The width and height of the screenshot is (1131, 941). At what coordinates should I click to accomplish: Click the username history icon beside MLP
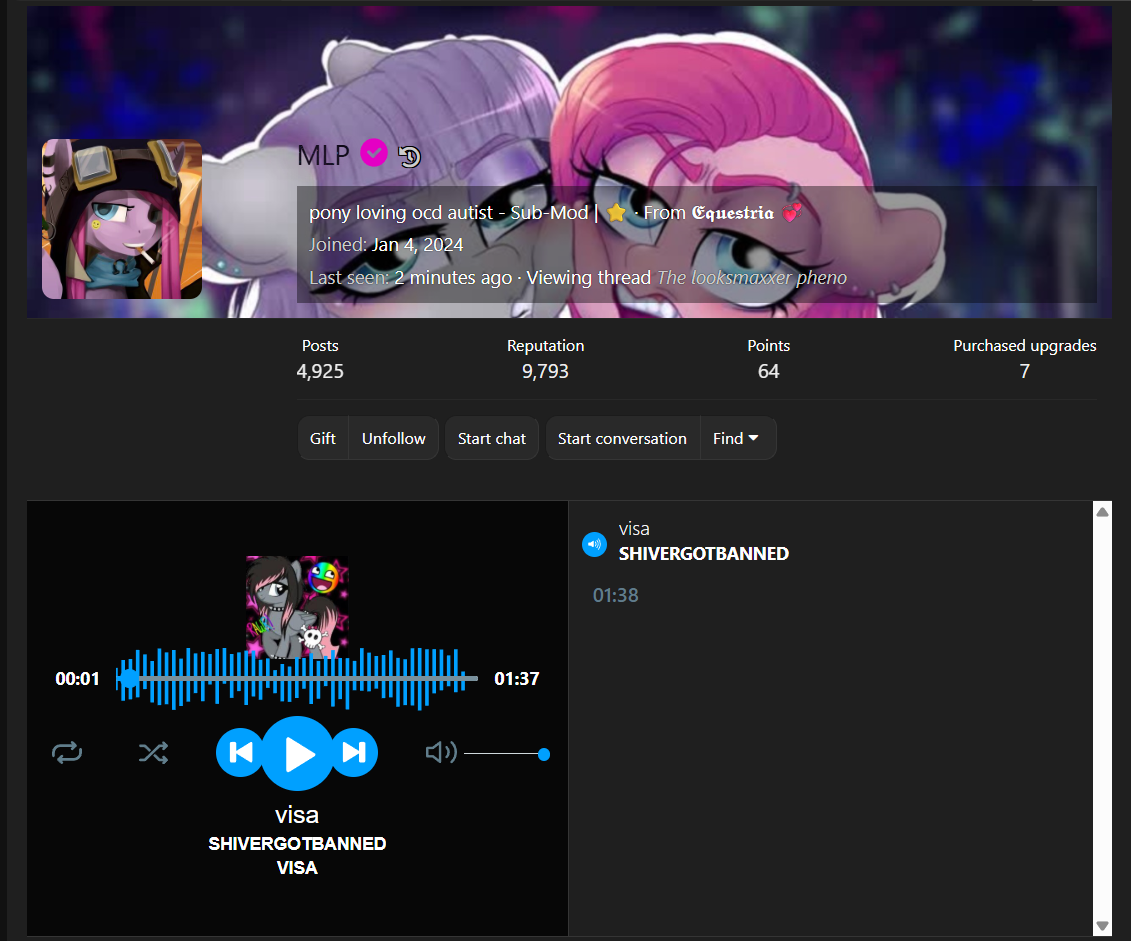click(x=409, y=156)
